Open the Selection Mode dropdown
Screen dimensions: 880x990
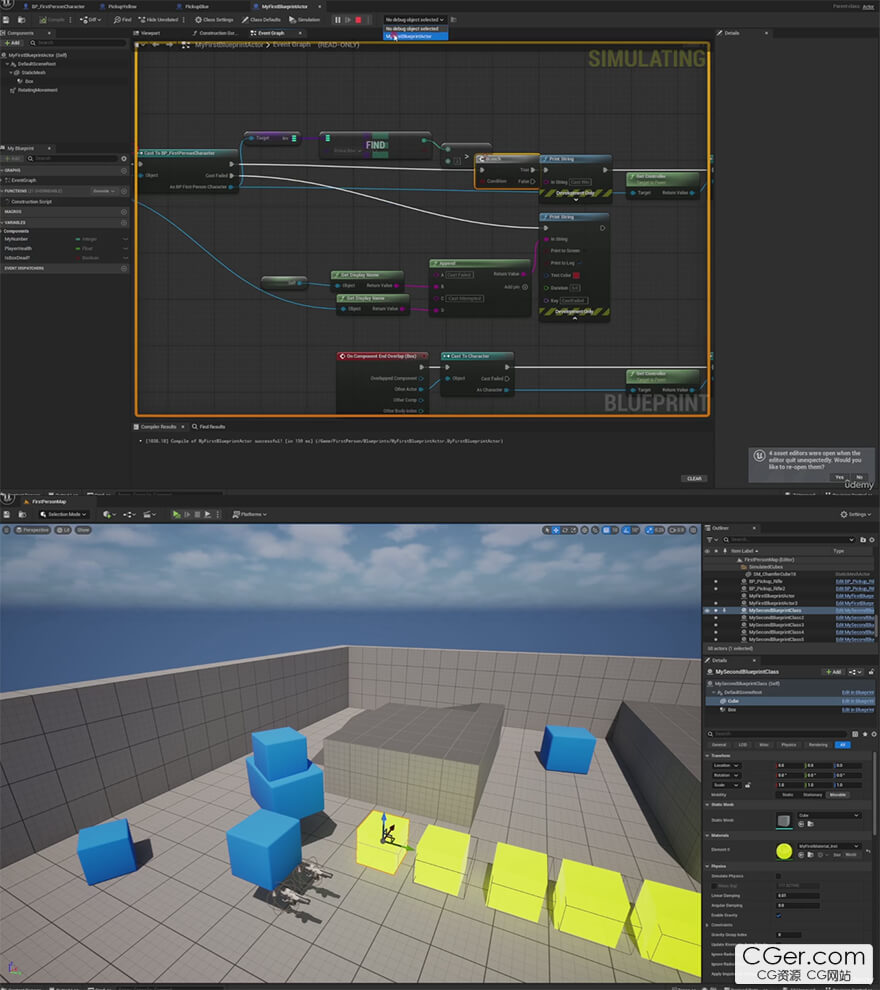[x=63, y=515]
